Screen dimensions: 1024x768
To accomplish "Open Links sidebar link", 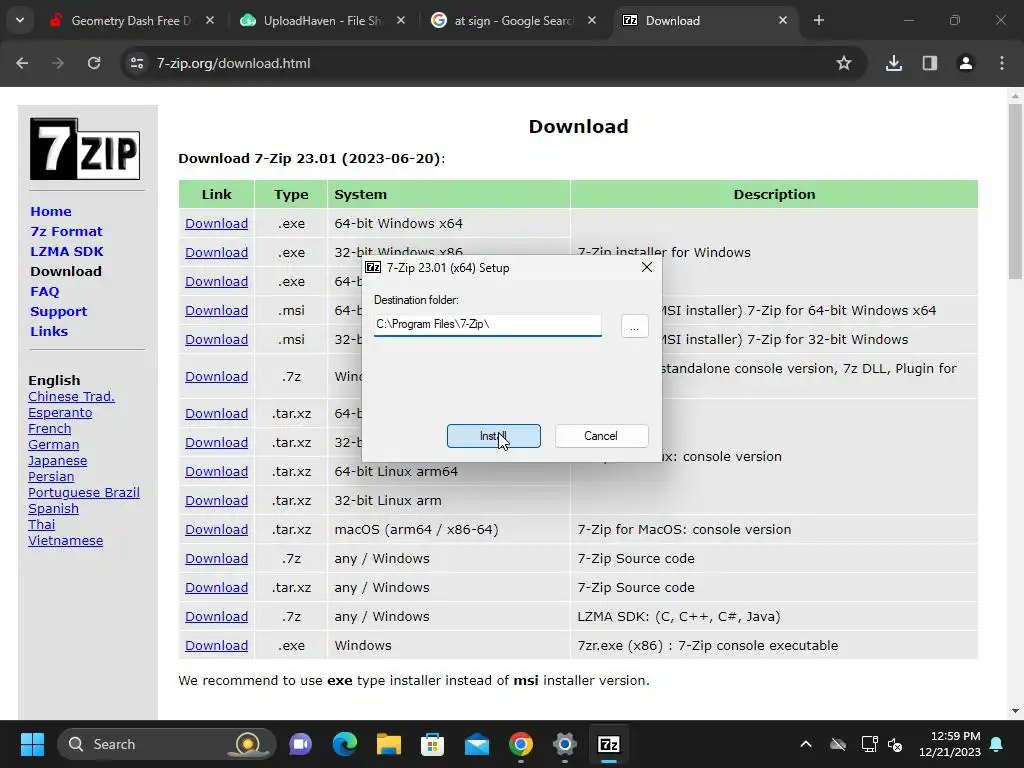I will click(49, 331).
